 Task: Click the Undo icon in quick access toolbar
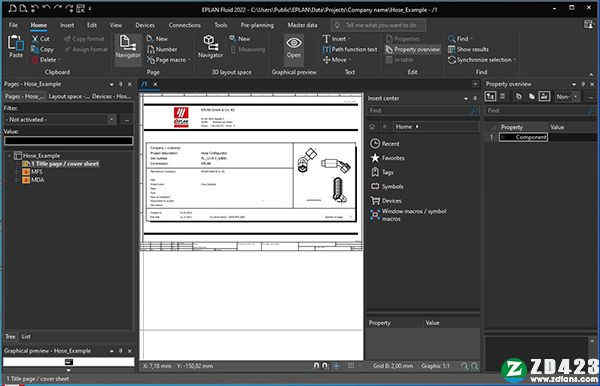[x=46, y=8]
